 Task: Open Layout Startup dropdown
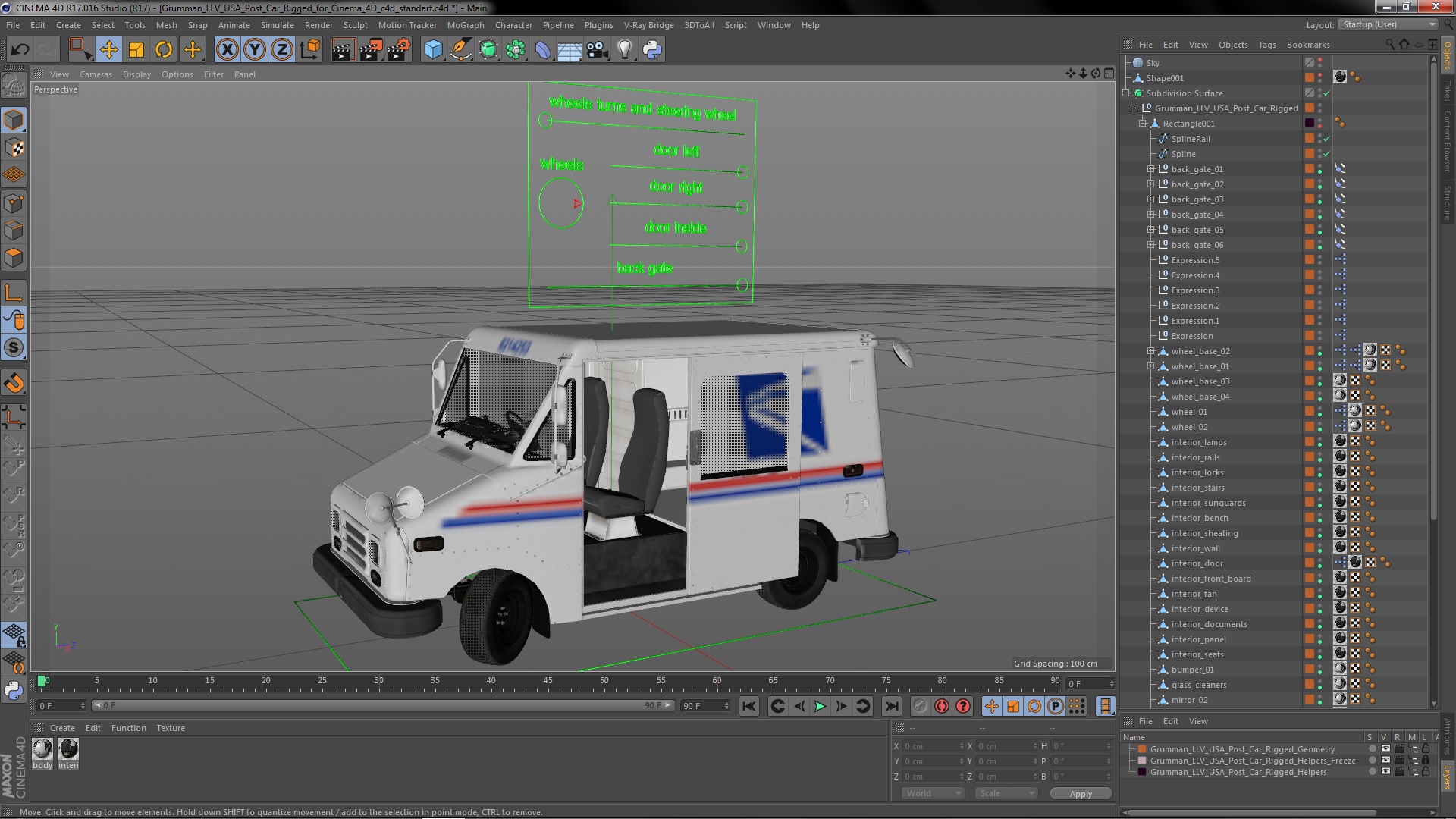pos(1388,24)
